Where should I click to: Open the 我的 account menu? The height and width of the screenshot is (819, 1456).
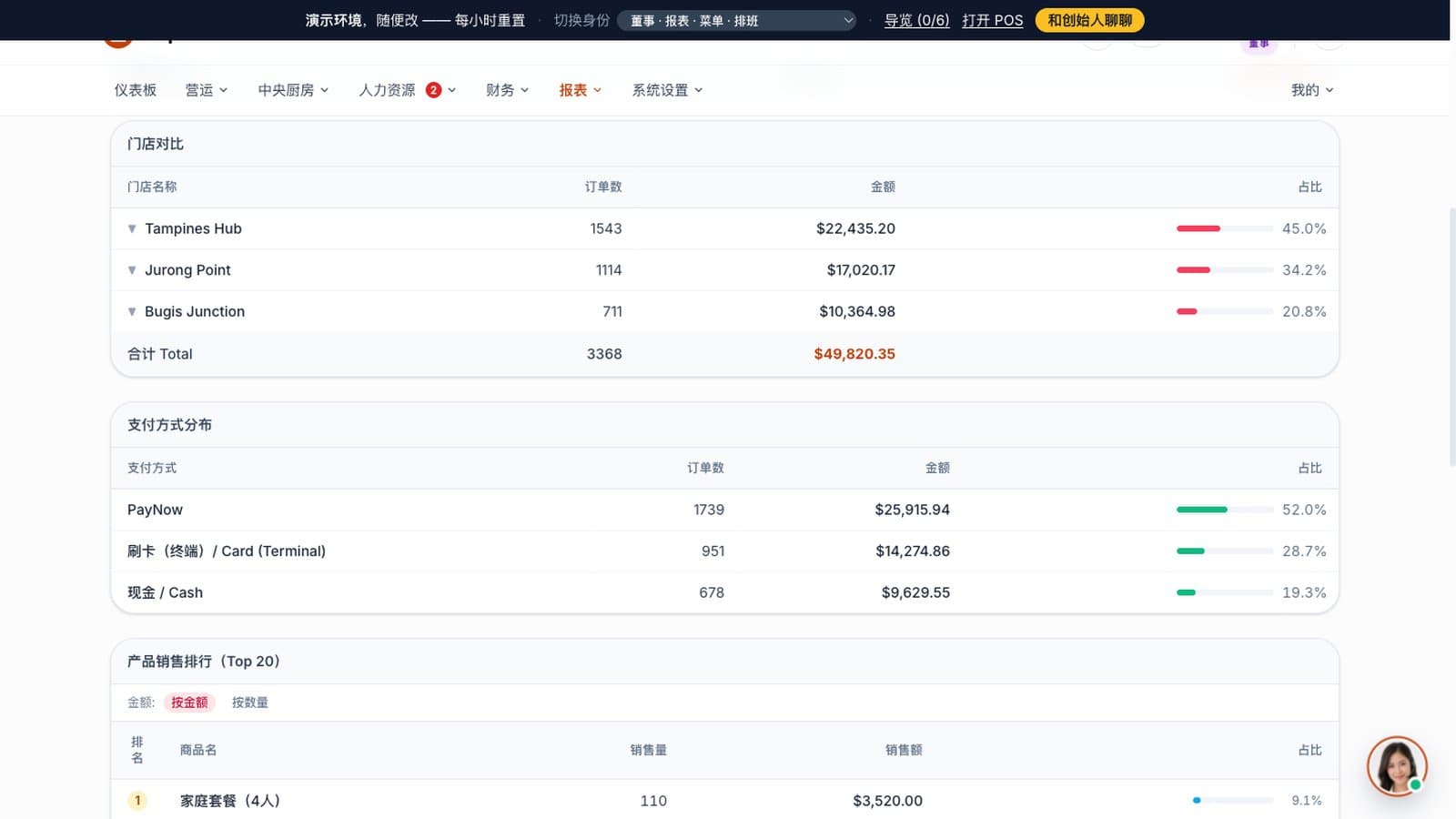[x=1311, y=90]
